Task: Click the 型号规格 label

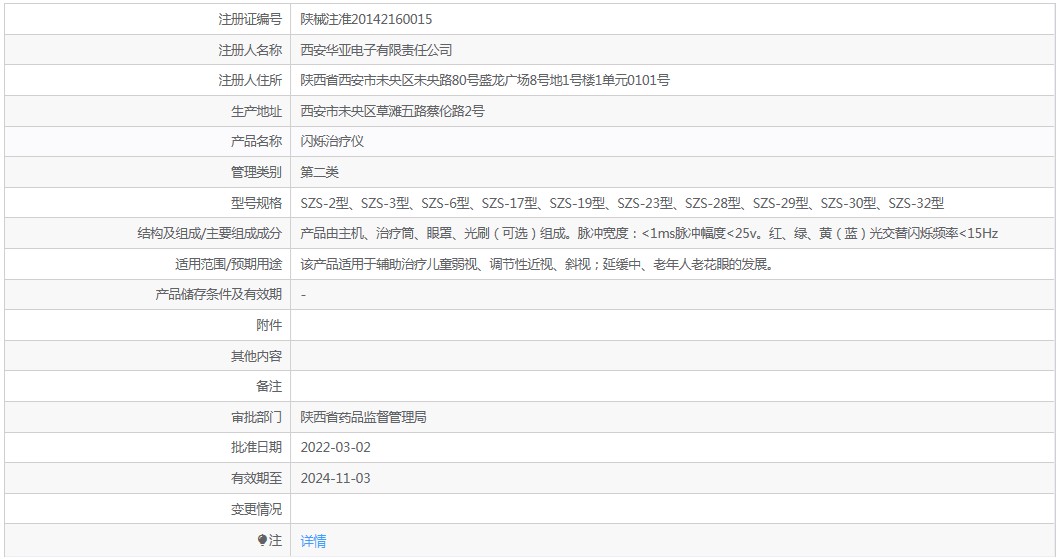Action: (256, 203)
